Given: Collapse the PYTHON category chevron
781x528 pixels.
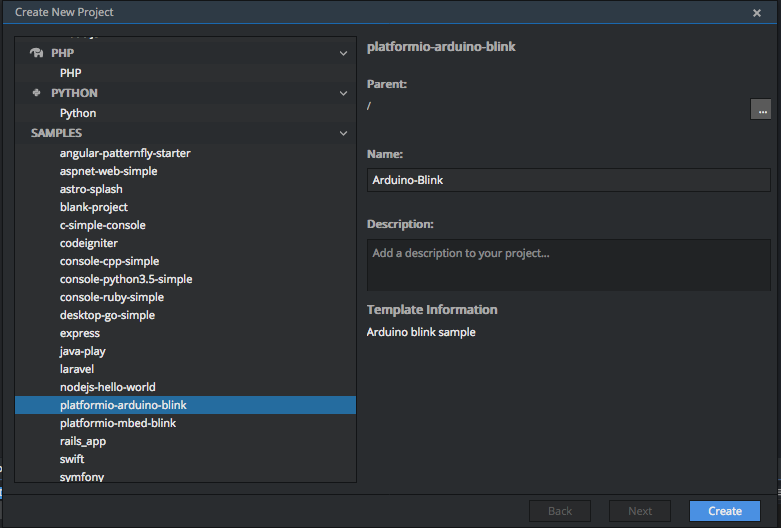Looking at the screenshot, I should (343, 93).
